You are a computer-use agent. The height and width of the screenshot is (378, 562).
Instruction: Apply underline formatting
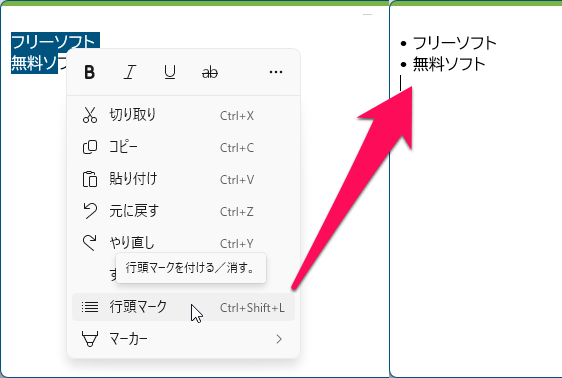tap(170, 72)
